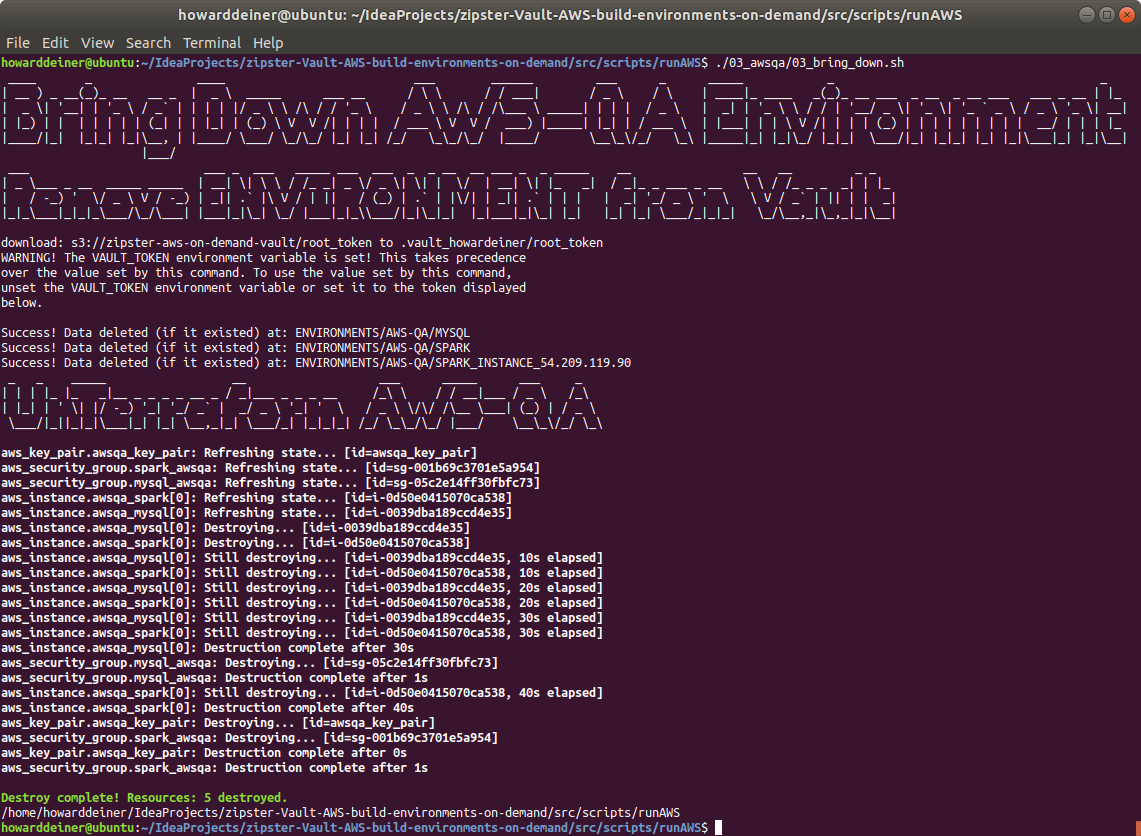Image resolution: width=1141 pixels, height=836 pixels.
Task: Click the ENVIRONMENTS/AWS-QA/MYSQL success line
Action: coord(236,333)
